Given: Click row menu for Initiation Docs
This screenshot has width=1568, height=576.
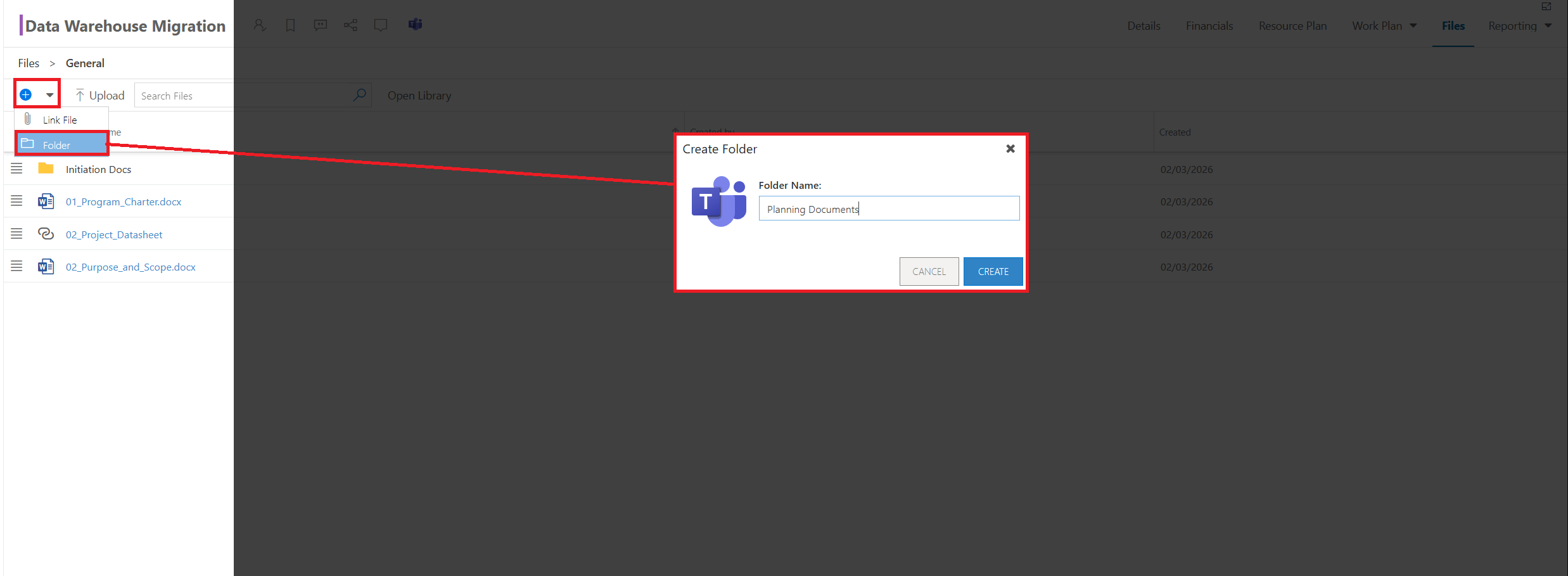Looking at the screenshot, I should (x=16, y=169).
